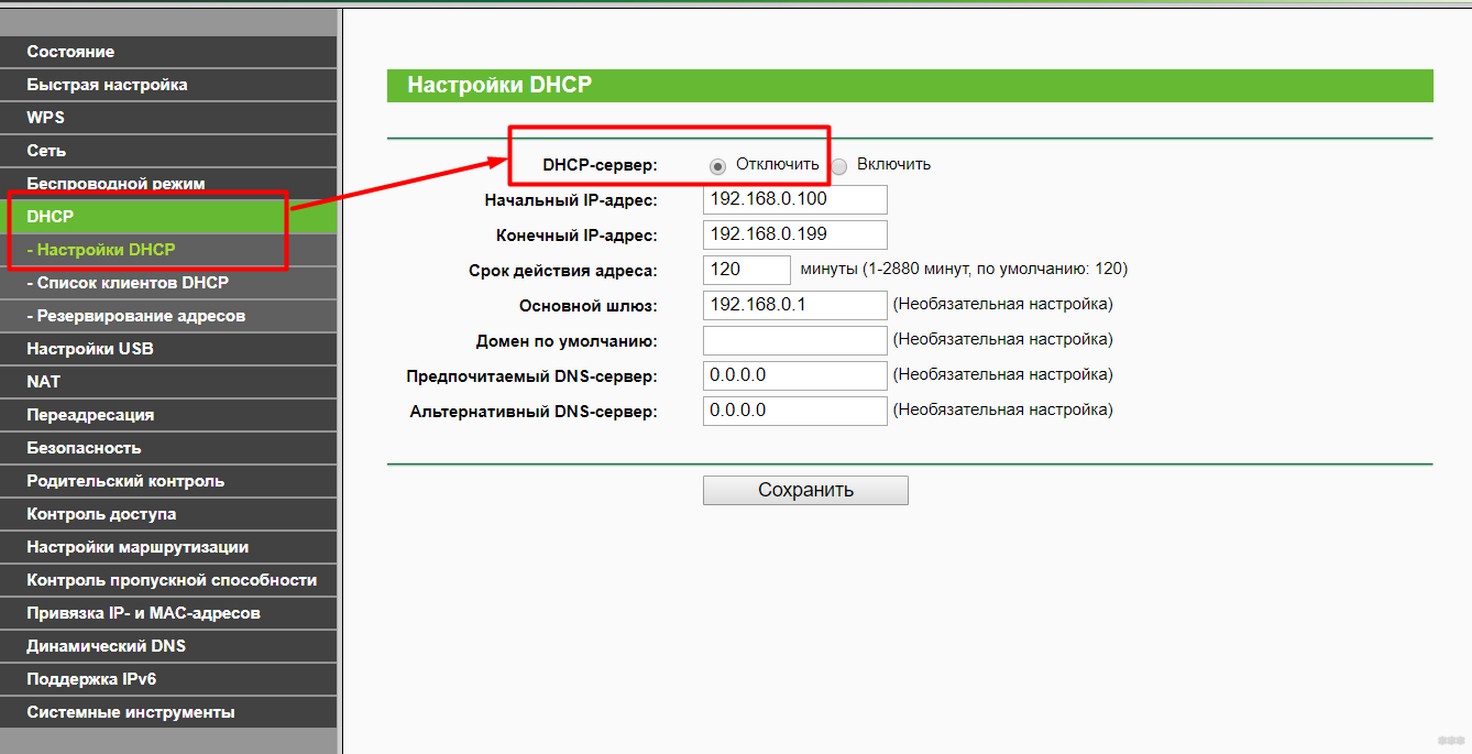The width and height of the screenshot is (1472, 754).
Task: Open Динамический DNS settings
Action: click(168, 646)
